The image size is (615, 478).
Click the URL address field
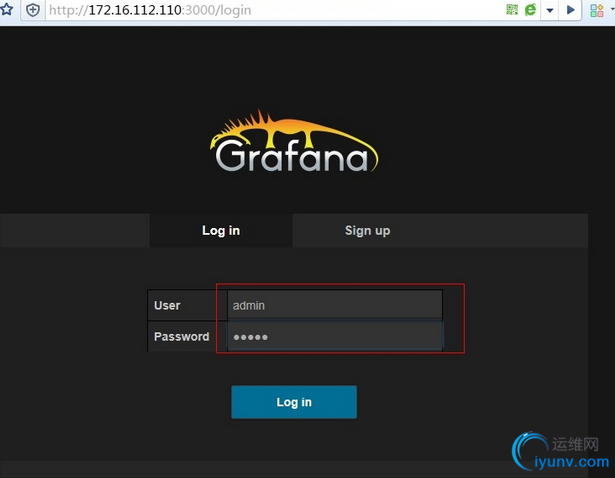tap(275, 10)
